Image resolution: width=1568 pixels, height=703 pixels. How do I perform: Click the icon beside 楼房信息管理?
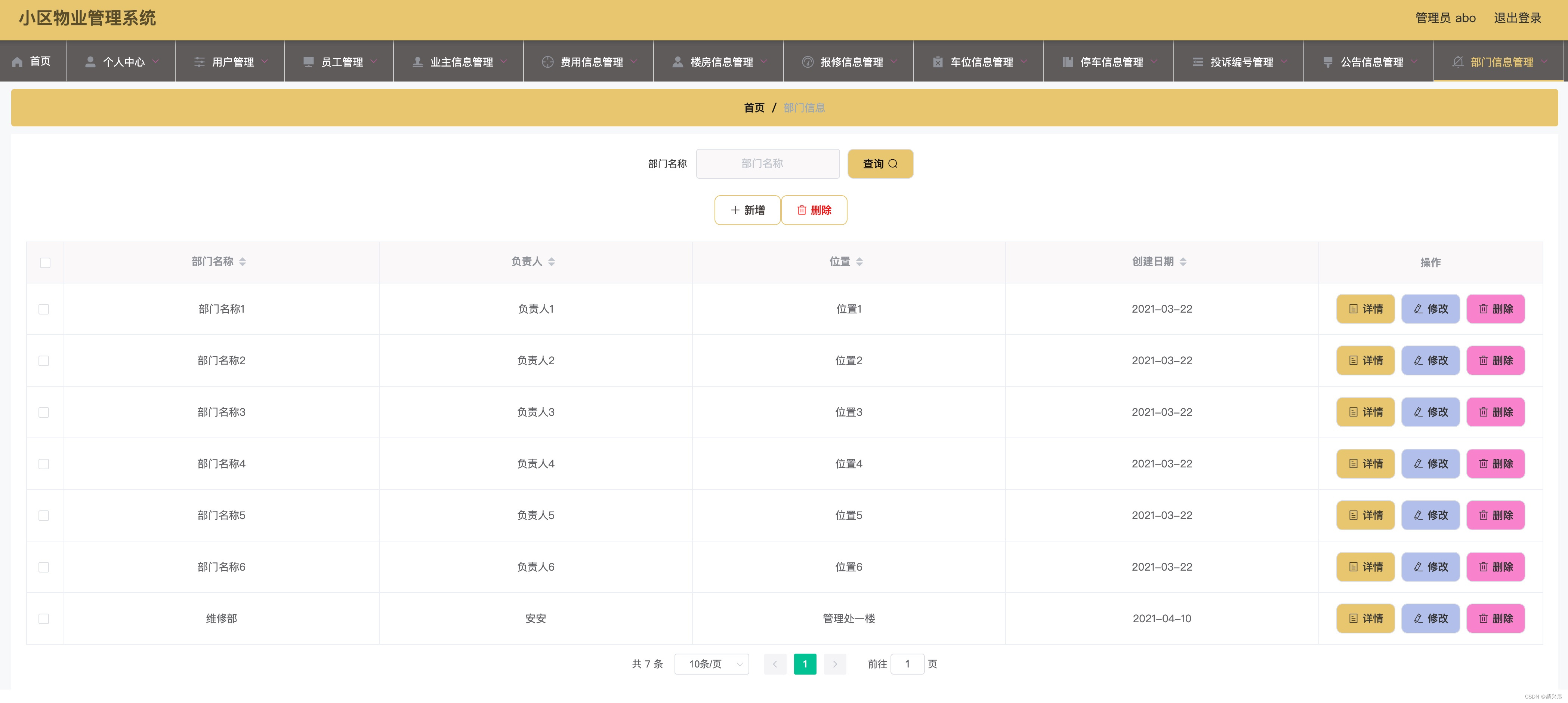click(x=677, y=62)
